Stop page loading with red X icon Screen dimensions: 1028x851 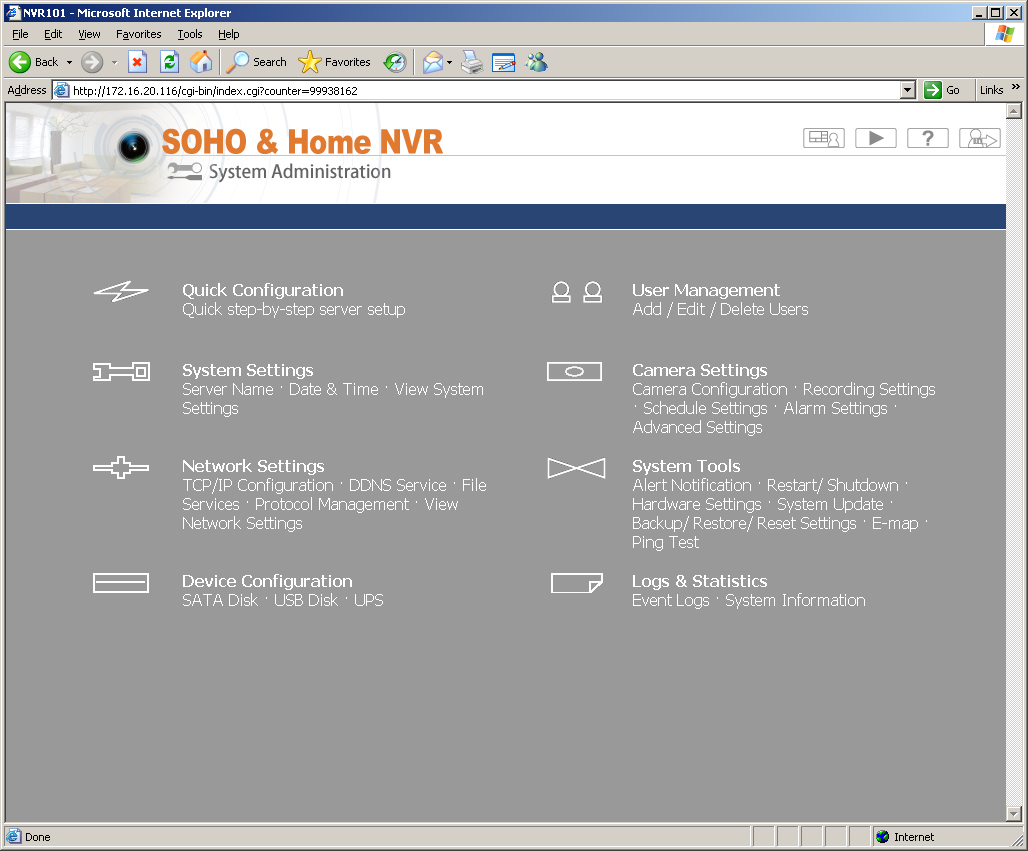[x=137, y=62]
